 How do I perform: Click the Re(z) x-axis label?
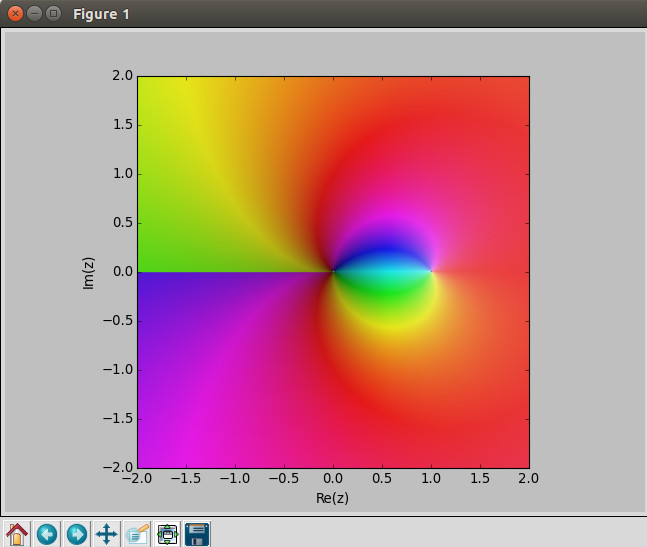(x=333, y=497)
